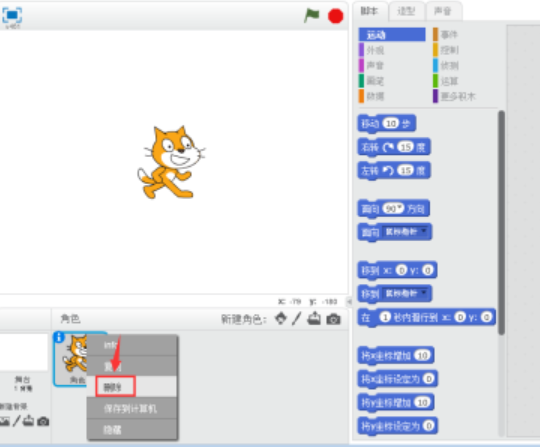Click the blocks palette vertical scrollbar

click(501, 222)
